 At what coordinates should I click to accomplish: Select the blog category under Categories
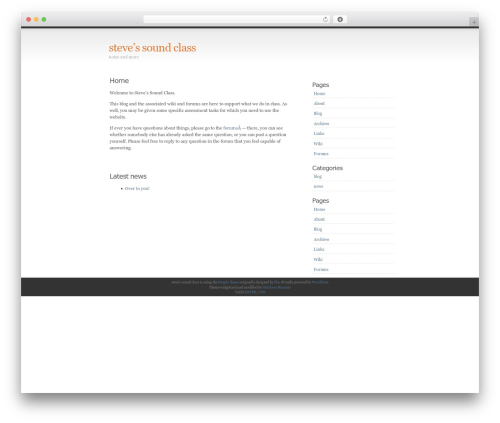[x=317, y=176]
